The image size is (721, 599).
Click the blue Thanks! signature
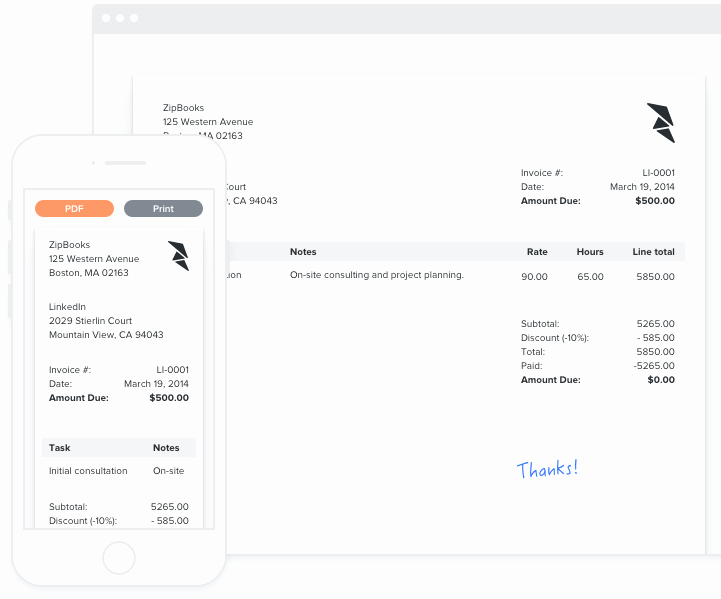pyautogui.click(x=547, y=469)
